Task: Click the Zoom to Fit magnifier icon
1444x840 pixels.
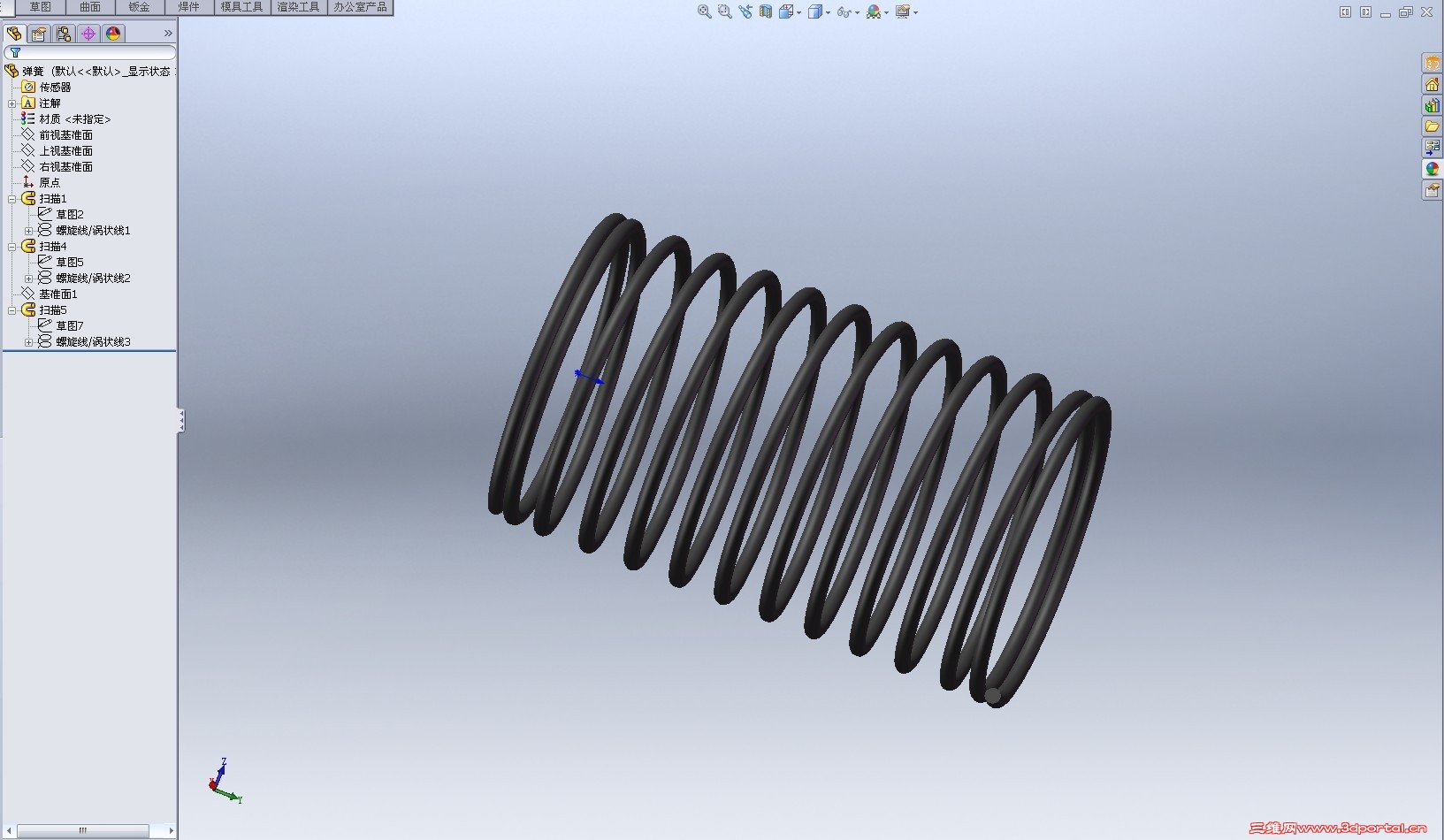Action: click(x=705, y=11)
